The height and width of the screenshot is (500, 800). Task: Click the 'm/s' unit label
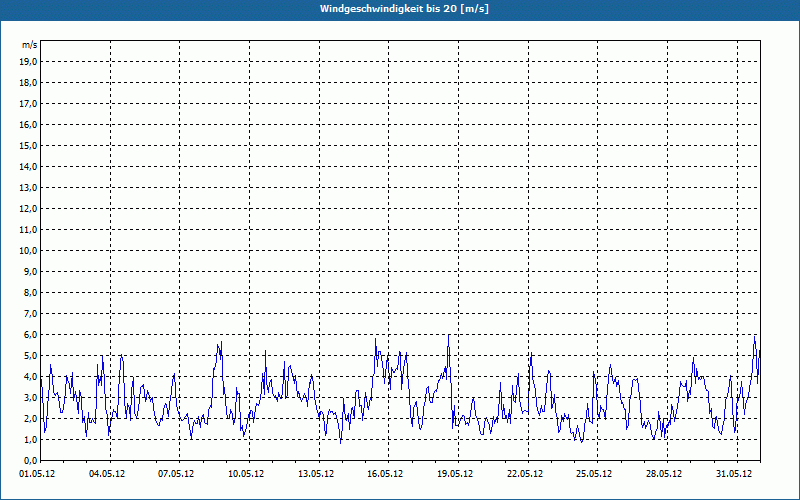pos(30,45)
